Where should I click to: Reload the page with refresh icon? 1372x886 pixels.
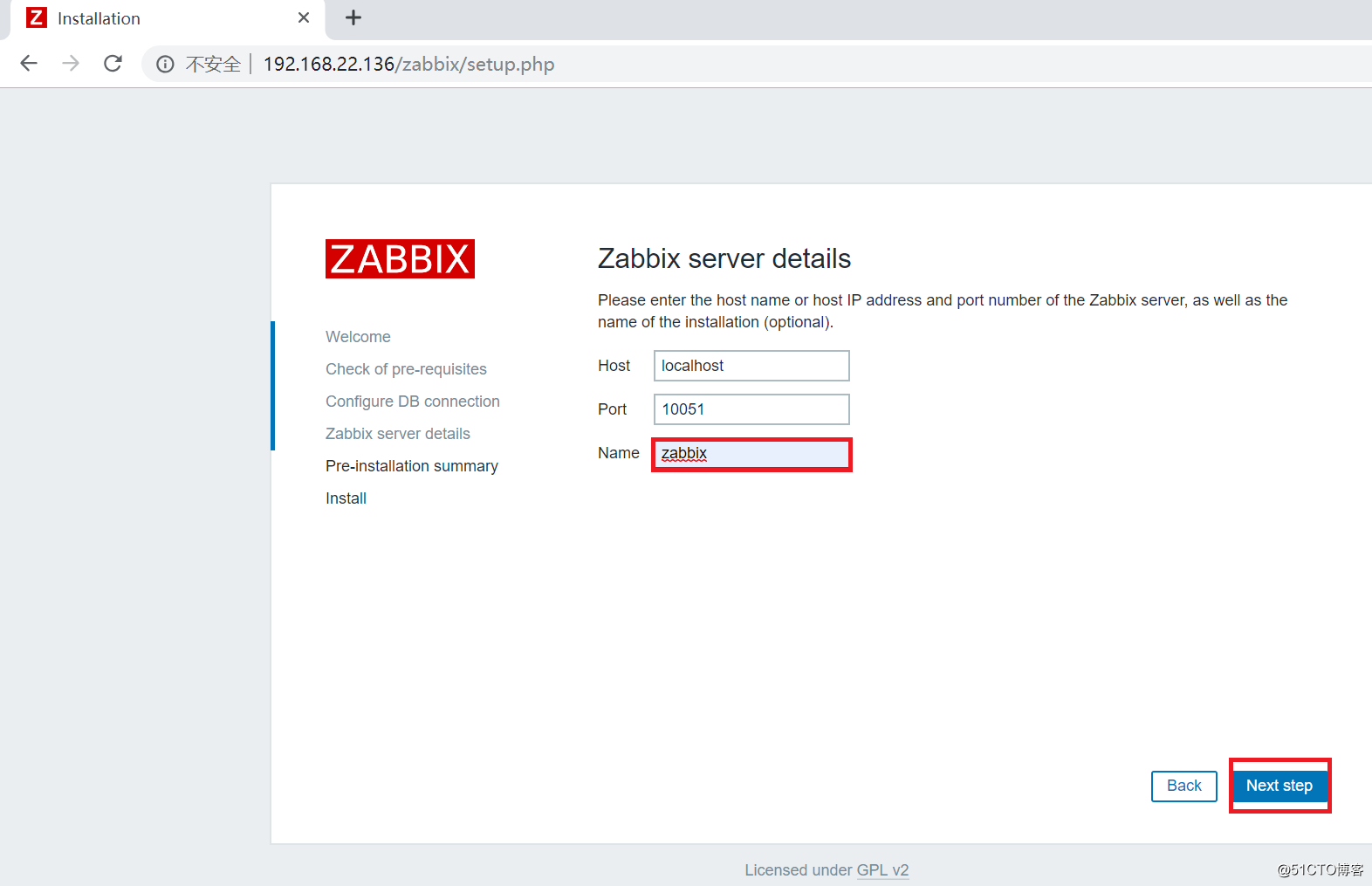[113, 64]
